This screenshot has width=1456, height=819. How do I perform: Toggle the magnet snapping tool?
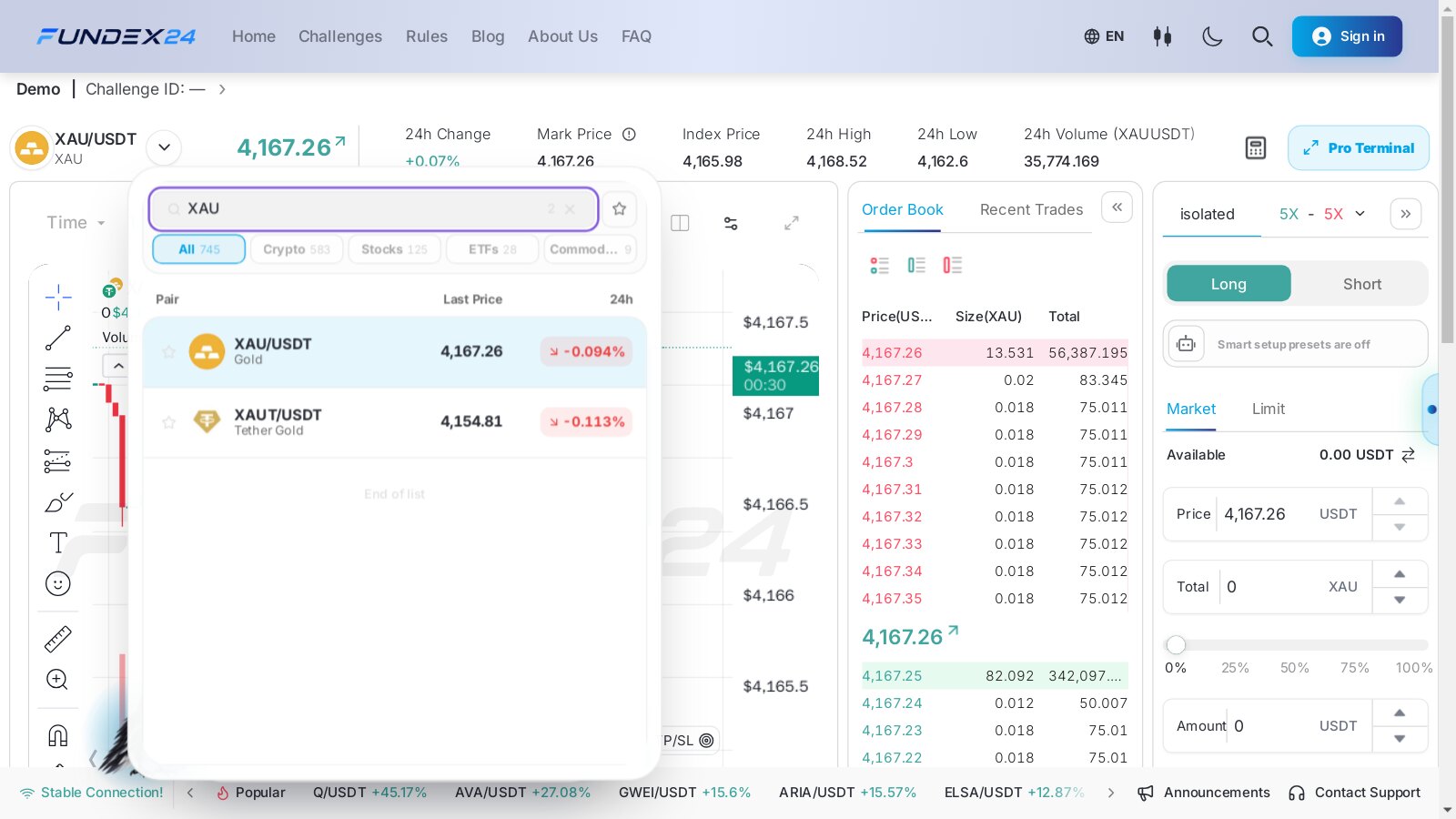[x=58, y=735]
